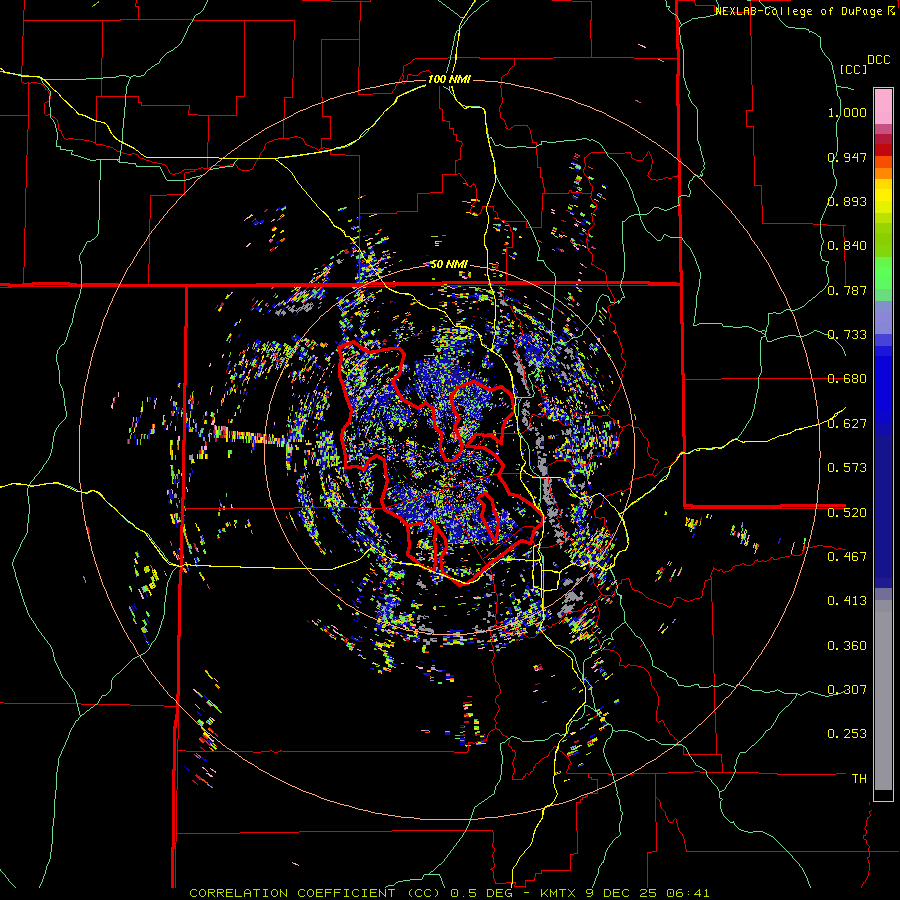
Task: Click the 0.840 legend value
Action: click(x=847, y=246)
